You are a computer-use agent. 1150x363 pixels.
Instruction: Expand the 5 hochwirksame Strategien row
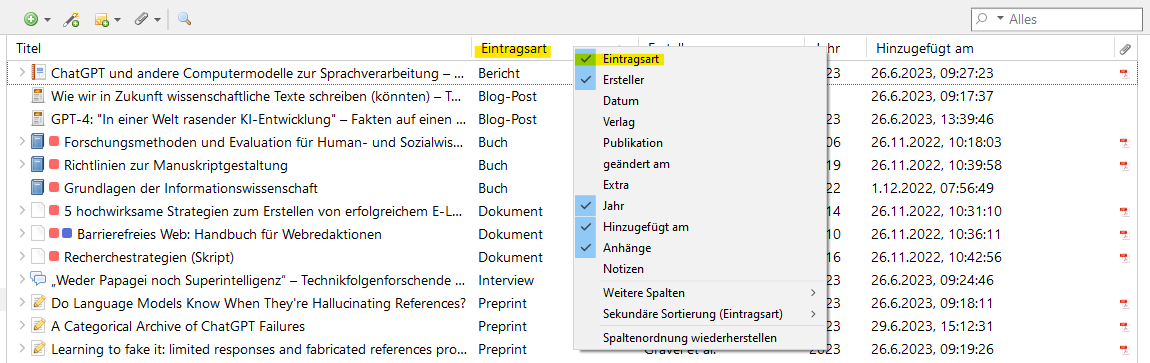coord(21,211)
